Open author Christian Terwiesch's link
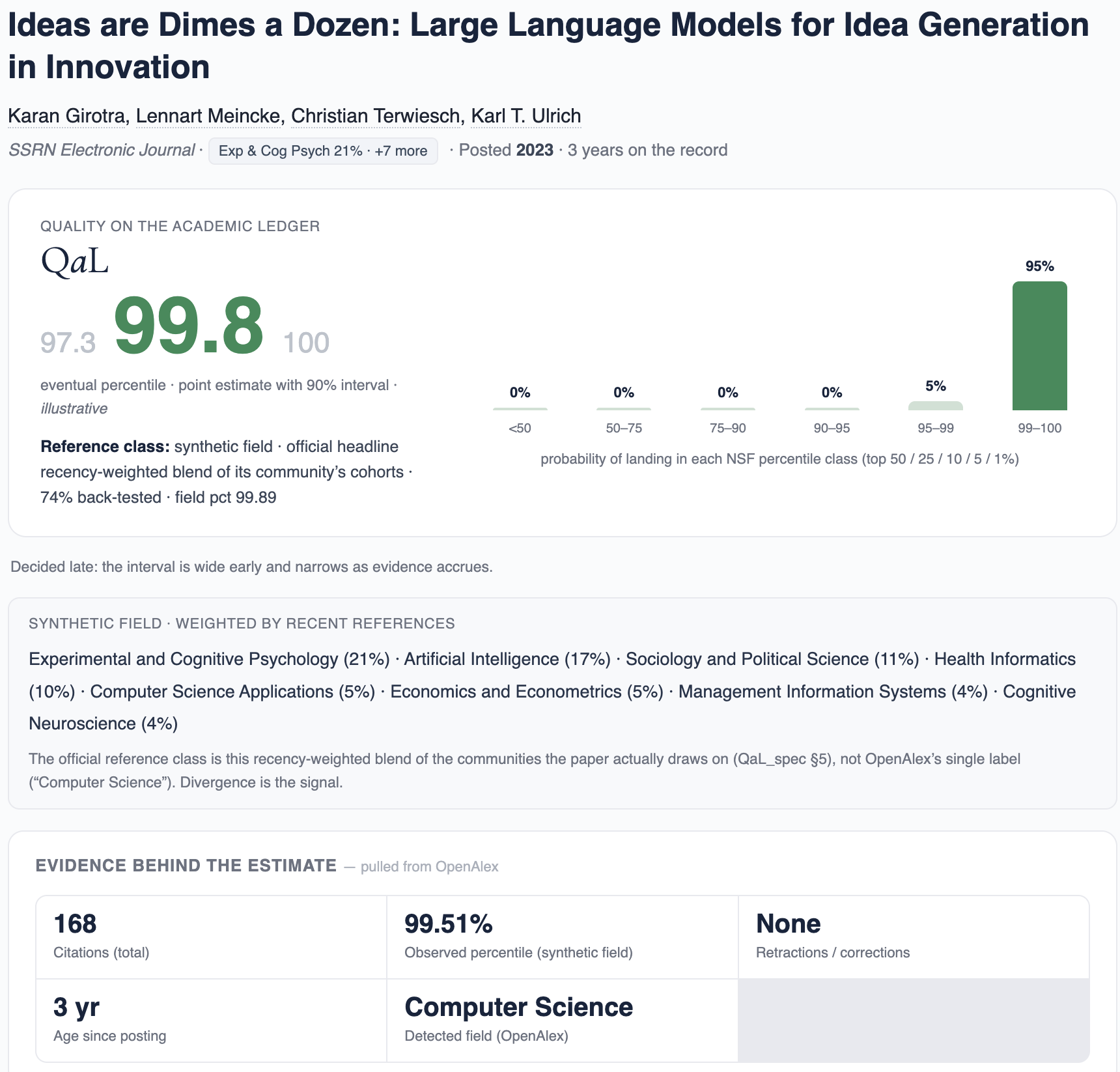Viewport: 1120px width, 1072px height. click(376, 116)
